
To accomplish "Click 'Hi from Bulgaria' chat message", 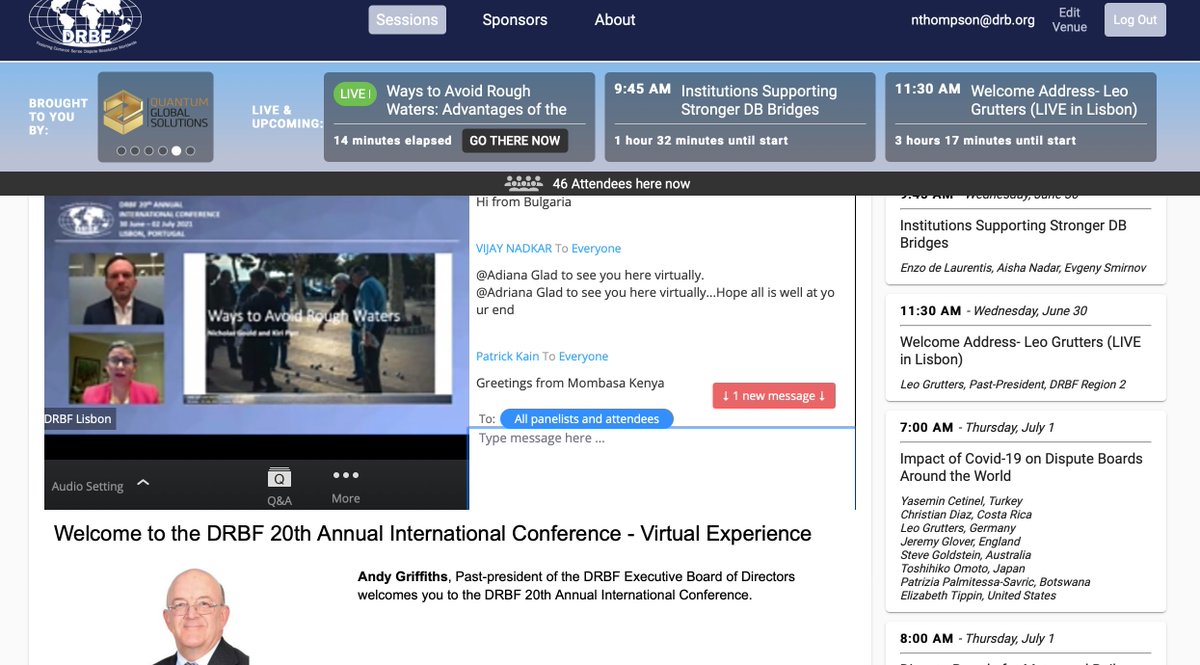I will 524,201.
